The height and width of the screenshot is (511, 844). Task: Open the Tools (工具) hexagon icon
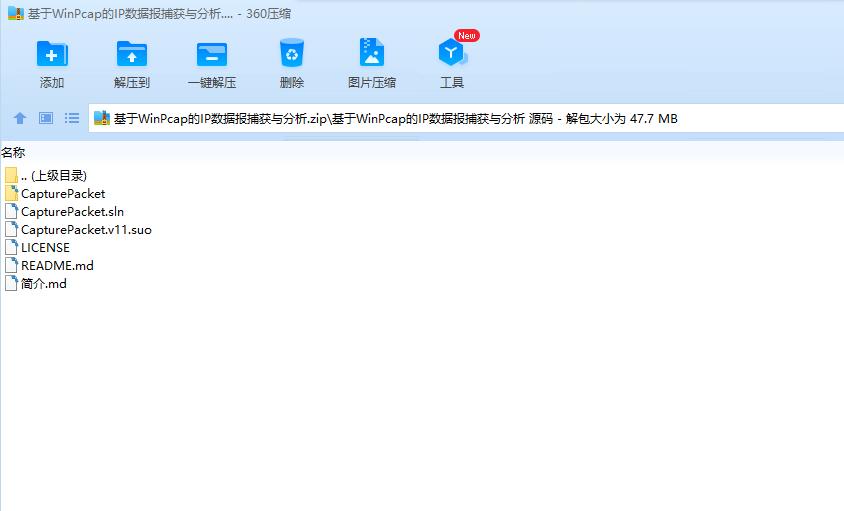tap(452, 53)
